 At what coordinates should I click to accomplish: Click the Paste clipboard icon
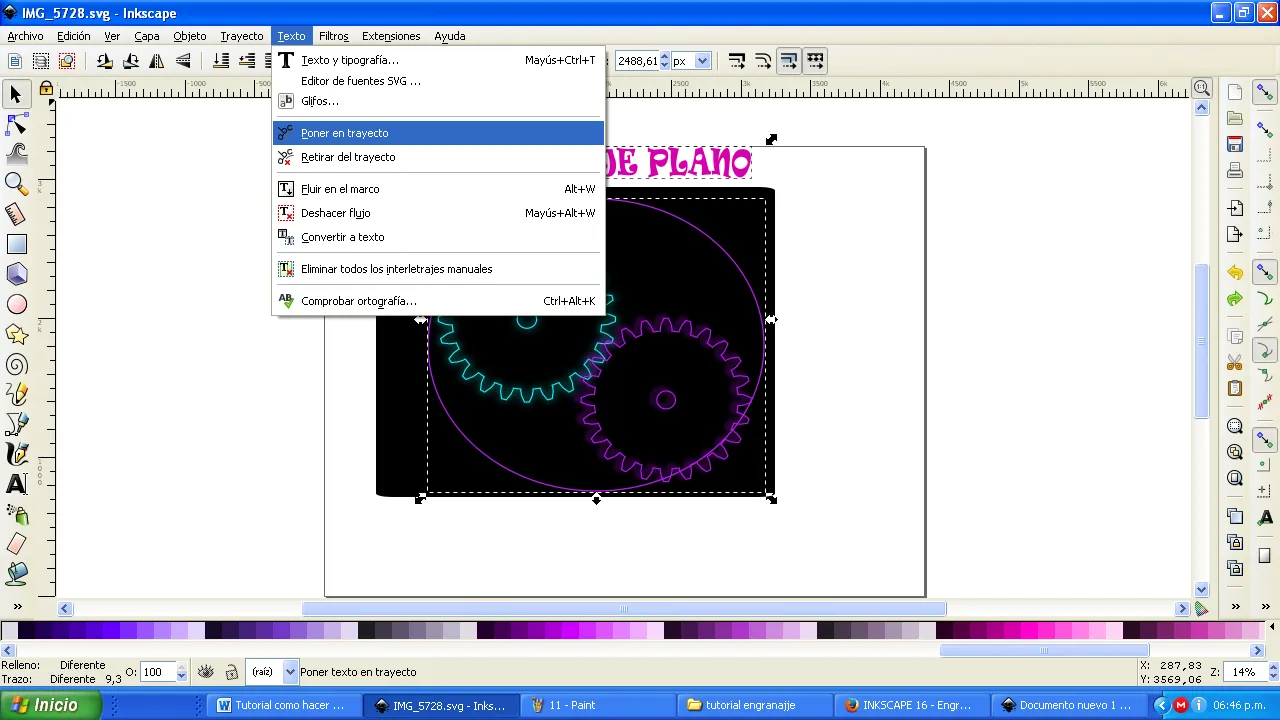pyautogui.click(x=1235, y=388)
